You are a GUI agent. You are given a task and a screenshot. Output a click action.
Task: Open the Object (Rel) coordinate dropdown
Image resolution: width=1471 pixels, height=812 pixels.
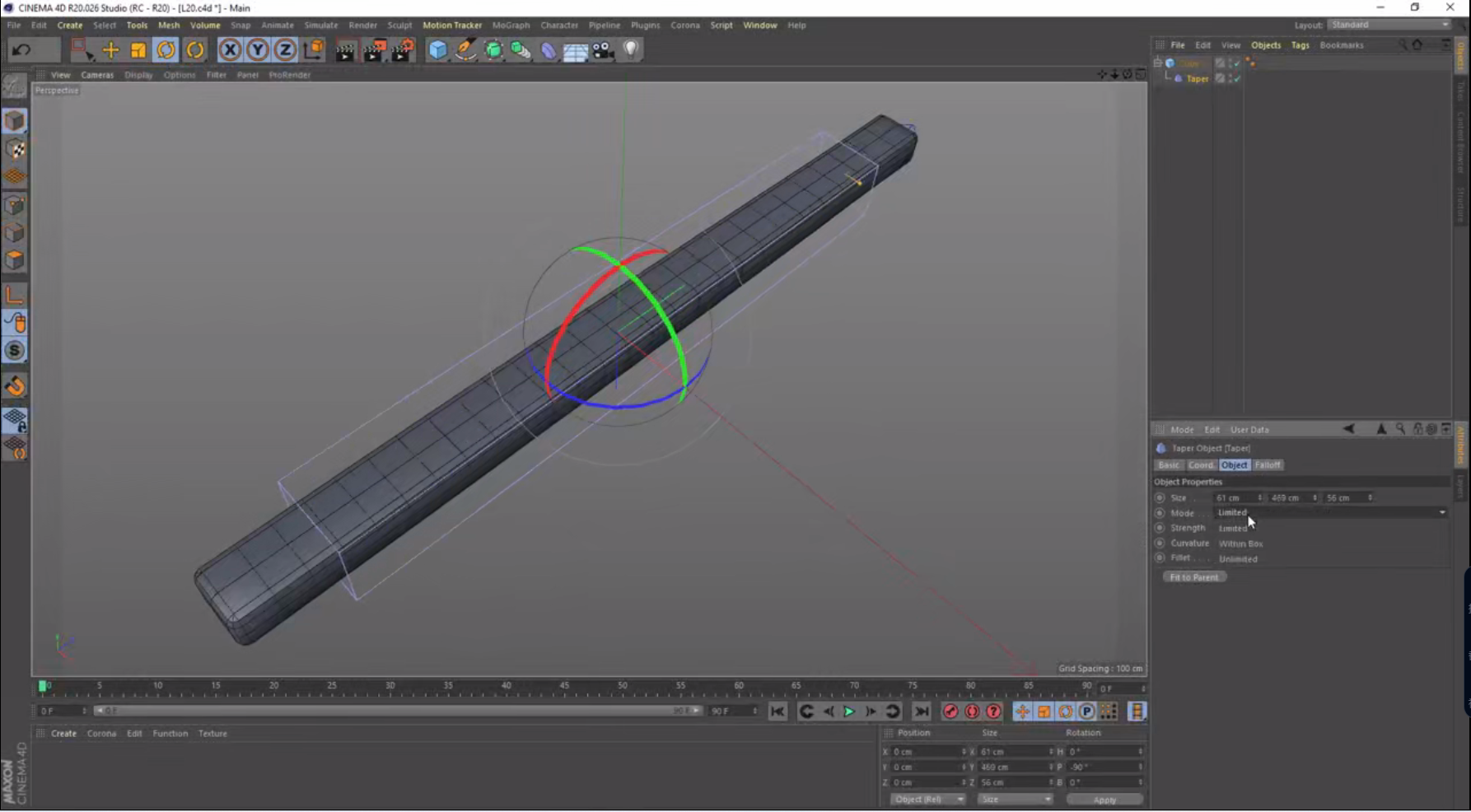928,799
